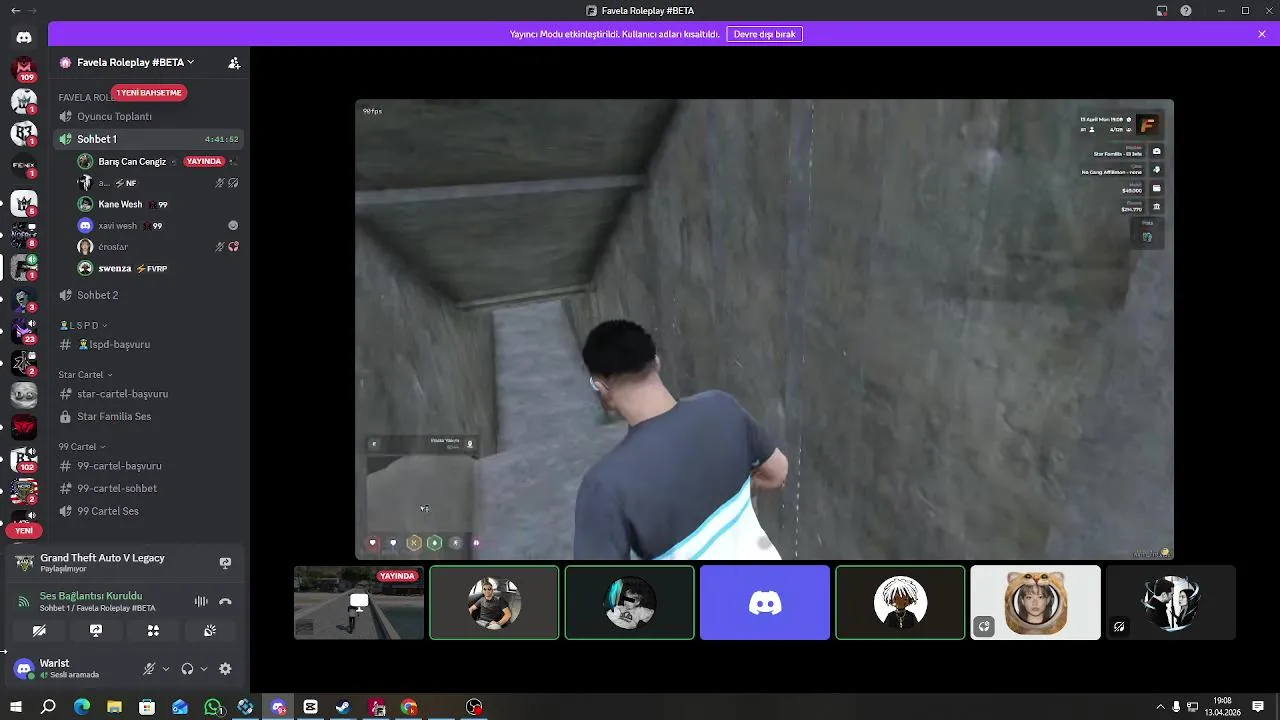Disconnect from the voice call

pos(225,601)
